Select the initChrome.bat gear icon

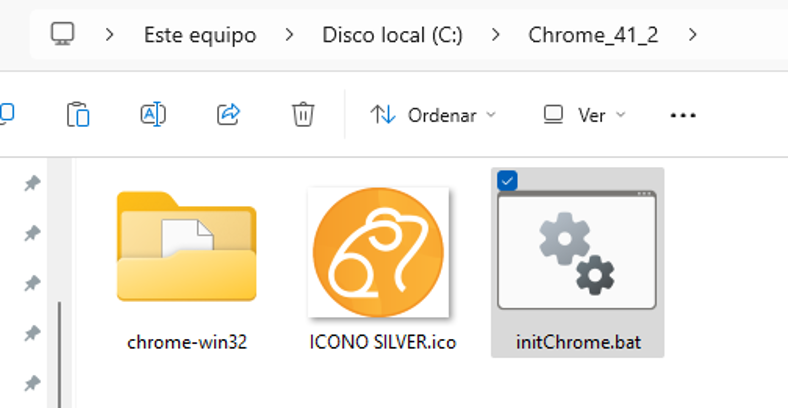coord(577,250)
